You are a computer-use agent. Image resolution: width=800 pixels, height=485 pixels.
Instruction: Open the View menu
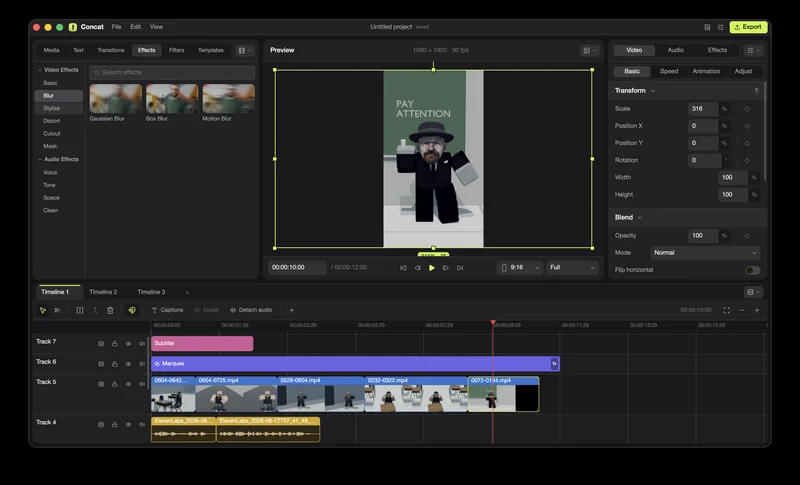(156, 27)
